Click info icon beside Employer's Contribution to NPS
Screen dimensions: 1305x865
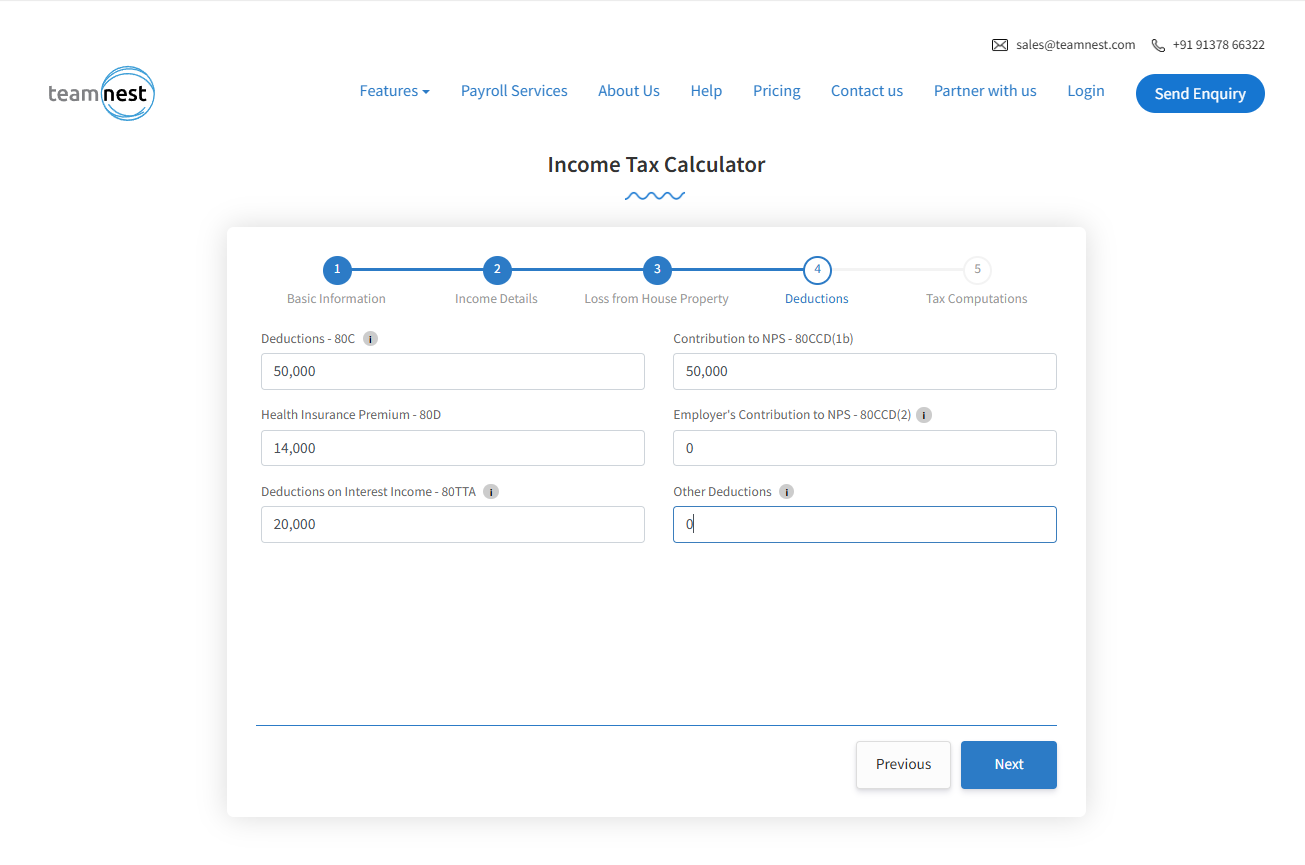click(x=924, y=415)
